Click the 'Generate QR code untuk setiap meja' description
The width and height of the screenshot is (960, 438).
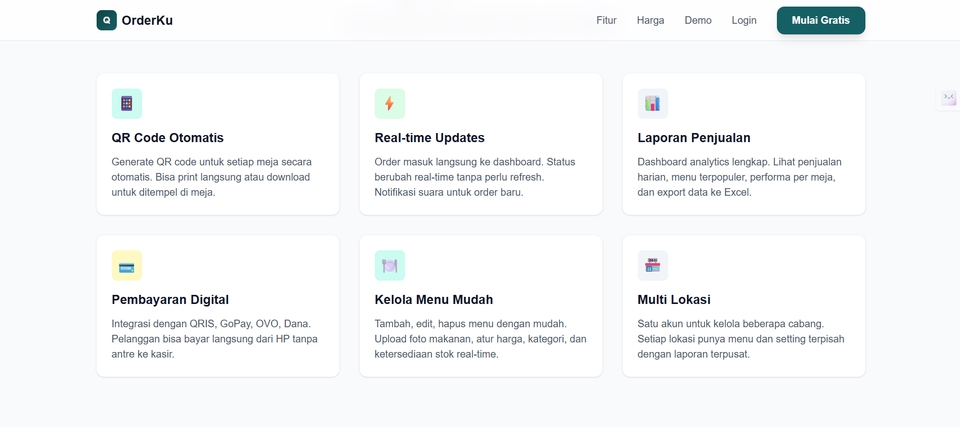(212, 177)
